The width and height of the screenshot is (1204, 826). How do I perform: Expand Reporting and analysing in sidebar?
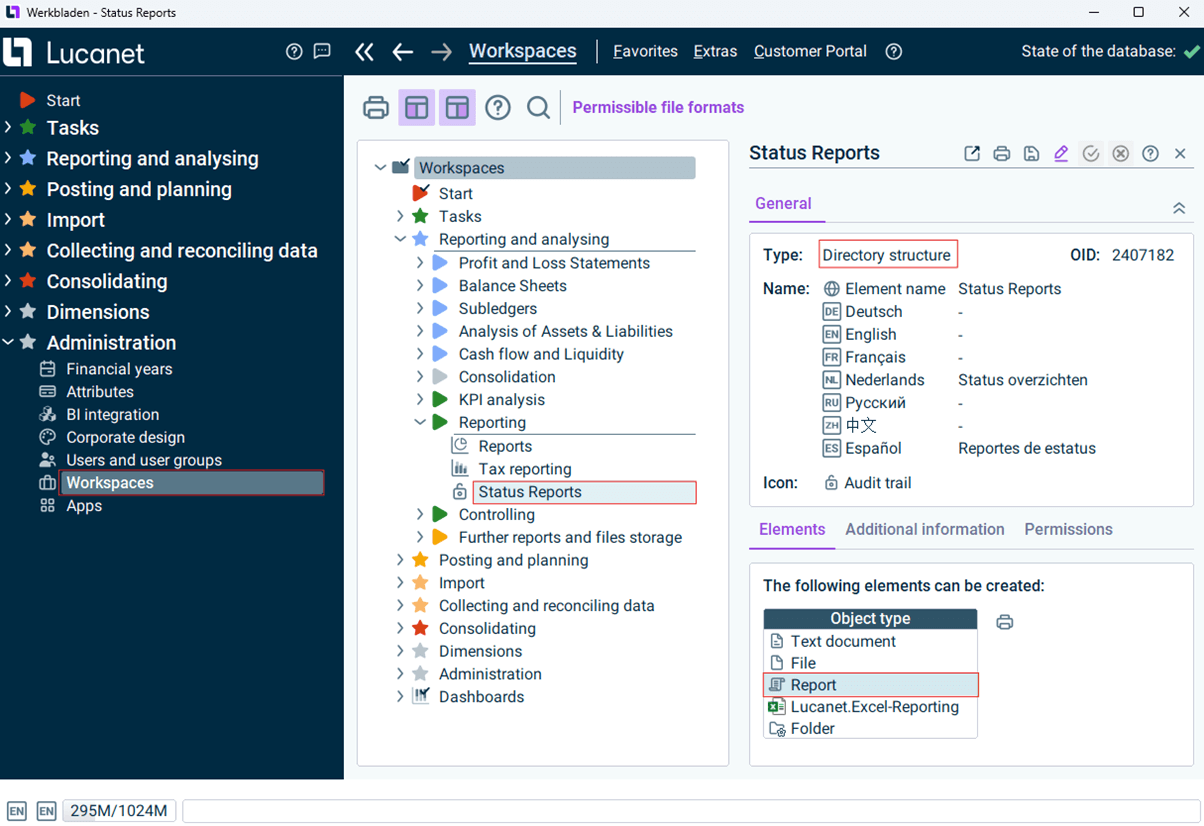click(8, 158)
